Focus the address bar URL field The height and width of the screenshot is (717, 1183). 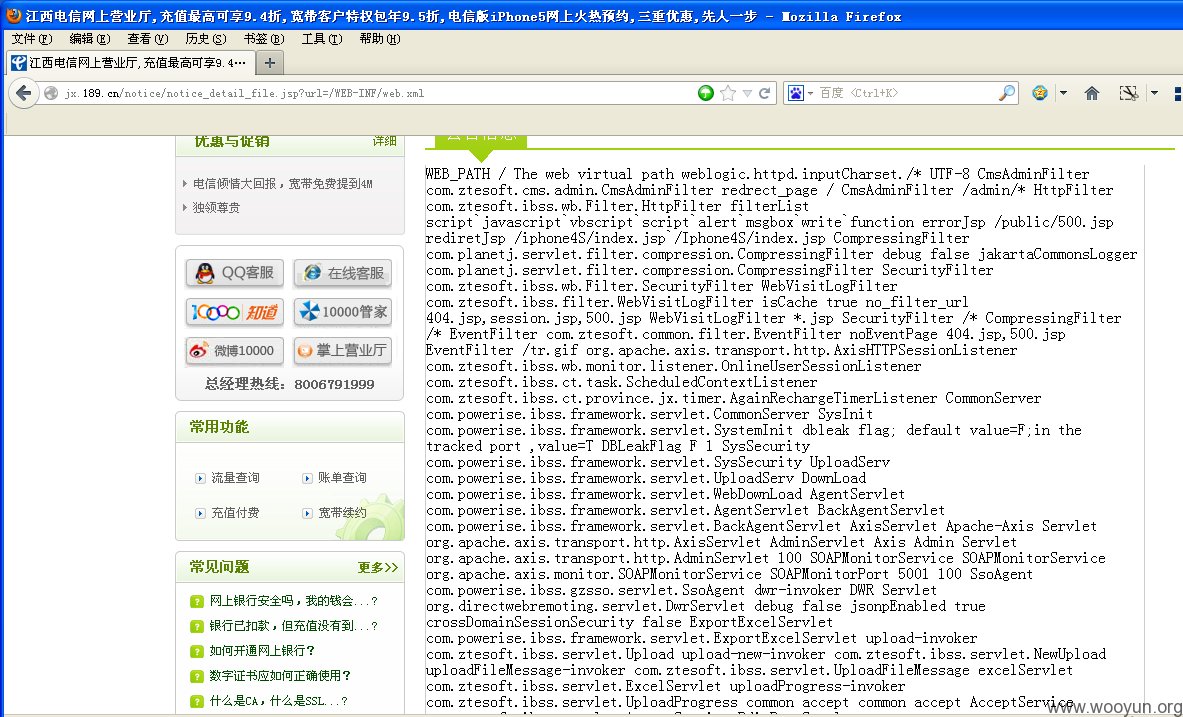pos(377,94)
